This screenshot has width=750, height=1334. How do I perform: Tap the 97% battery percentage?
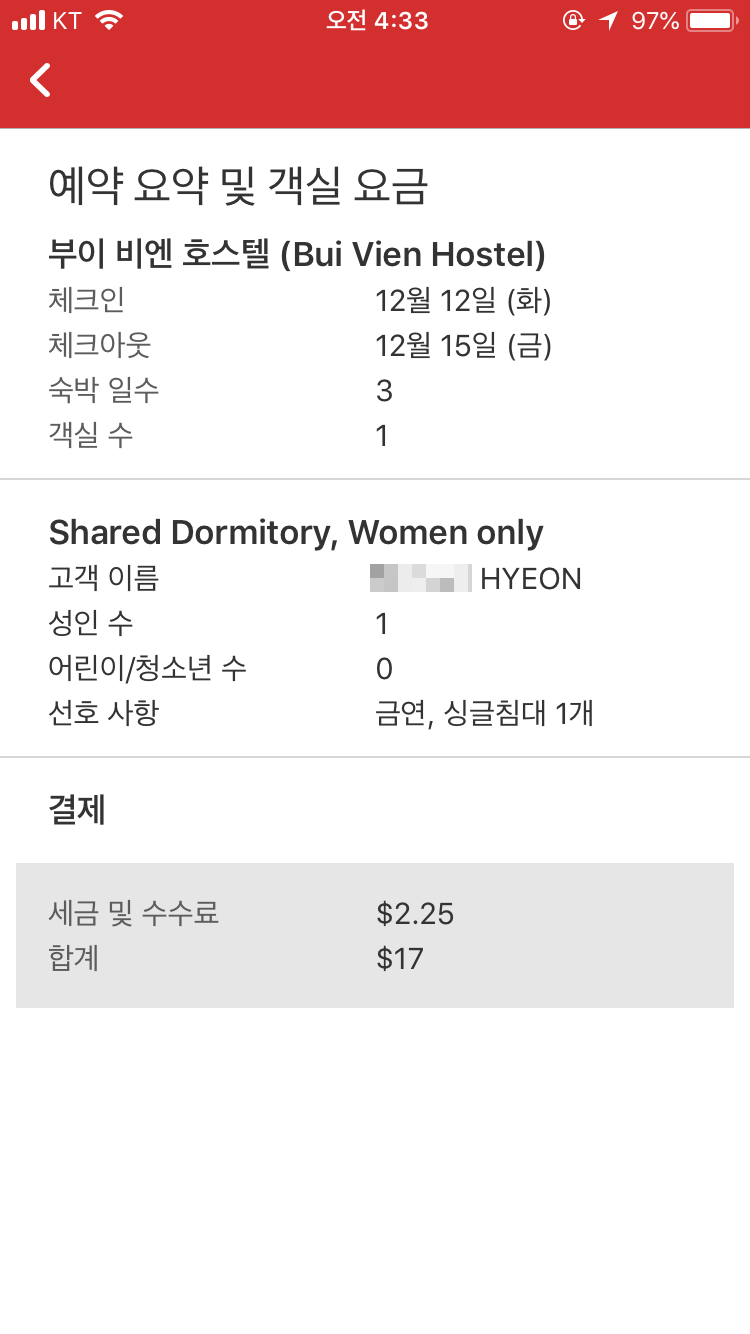point(655,21)
